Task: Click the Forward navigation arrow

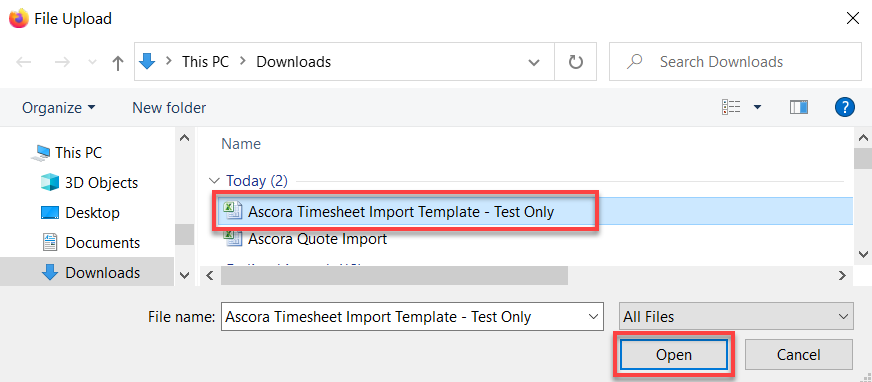Action: point(62,62)
